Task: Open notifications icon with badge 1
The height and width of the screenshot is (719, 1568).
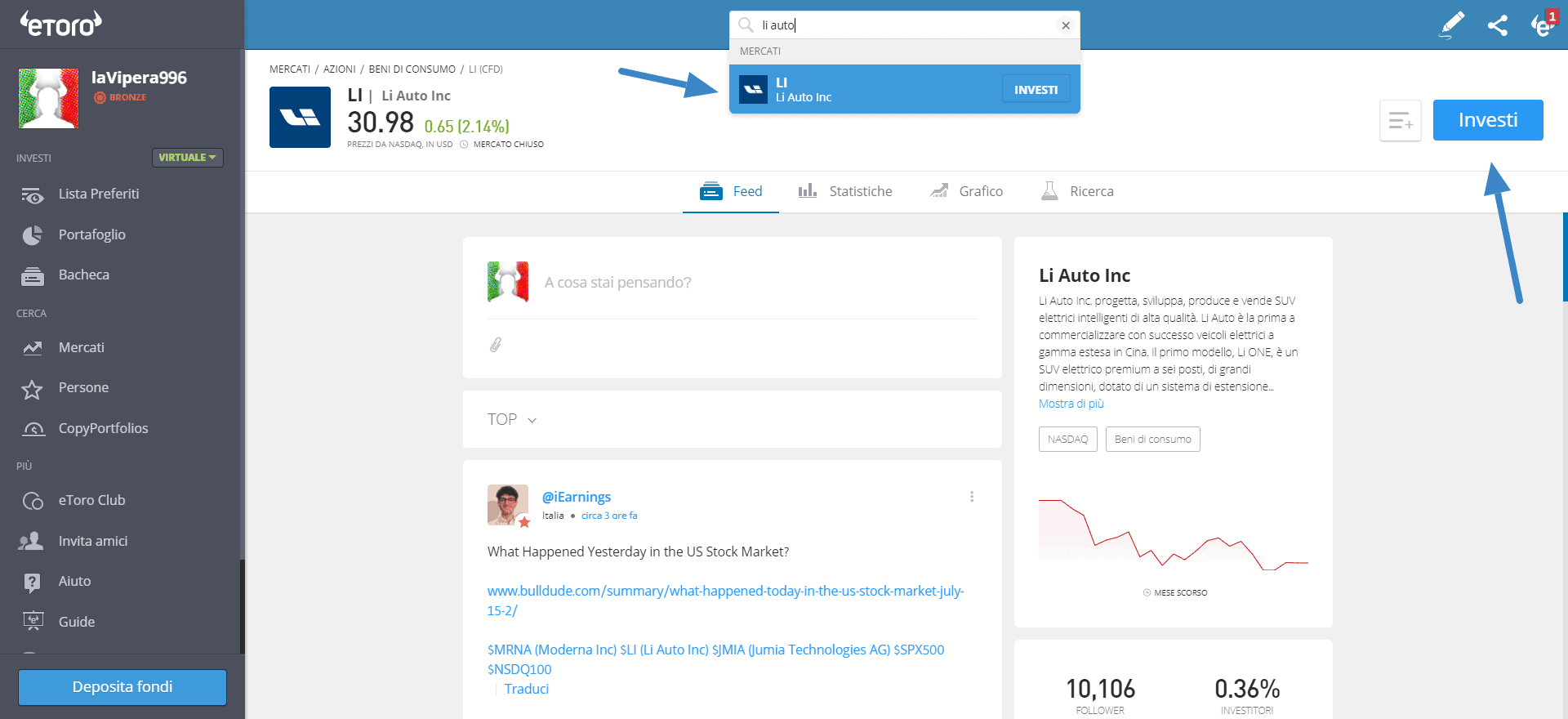Action: [x=1543, y=25]
